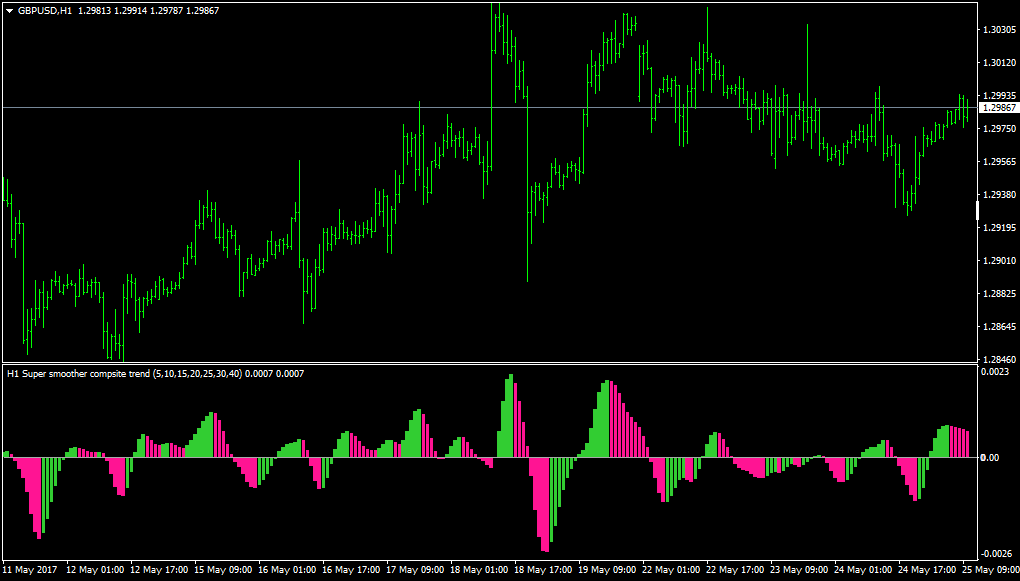Image resolution: width=1020 pixels, height=581 pixels.
Task: Select the 11 May 2017 date label
Action: coord(30,569)
